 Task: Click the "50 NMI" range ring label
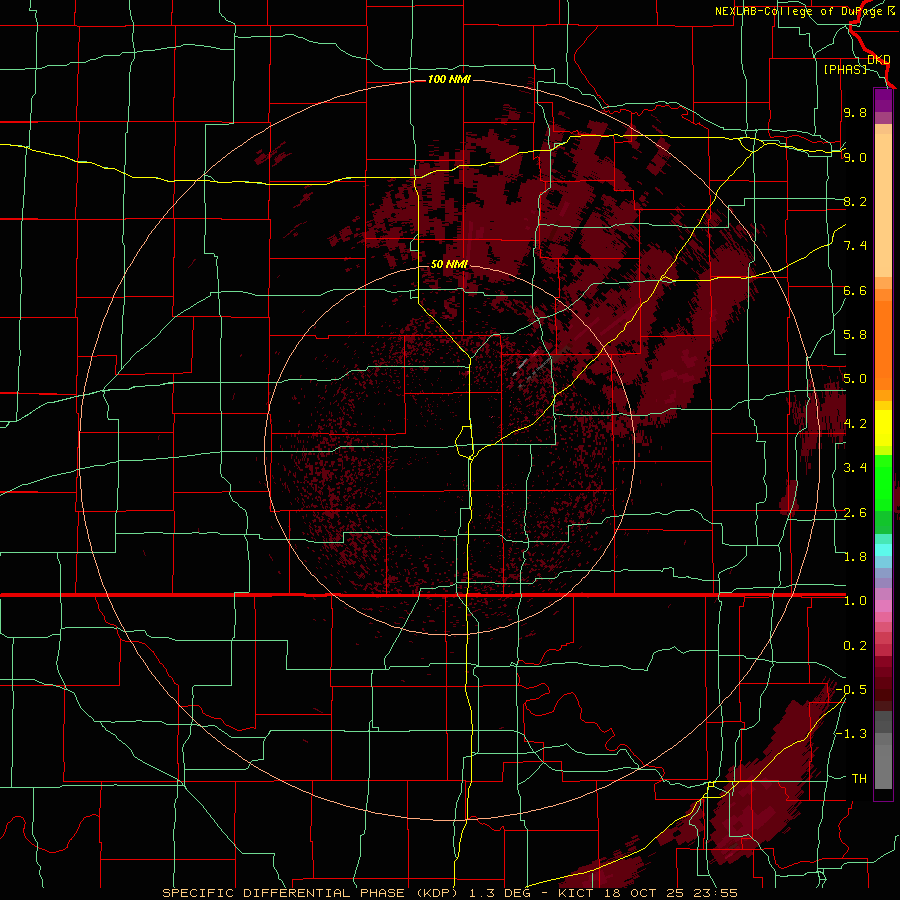[x=449, y=264]
